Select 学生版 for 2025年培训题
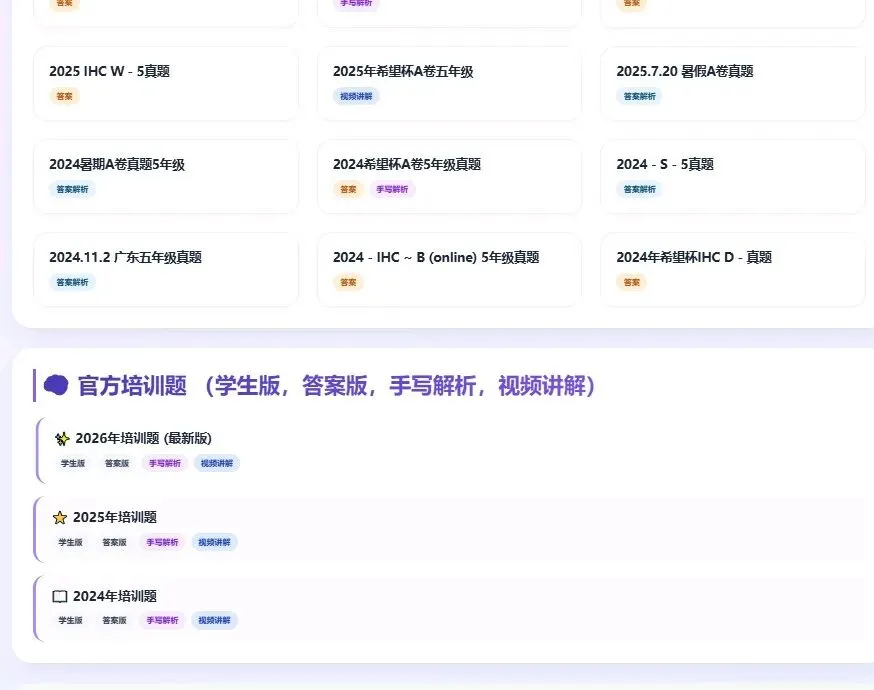The image size is (874, 690). (x=71, y=542)
